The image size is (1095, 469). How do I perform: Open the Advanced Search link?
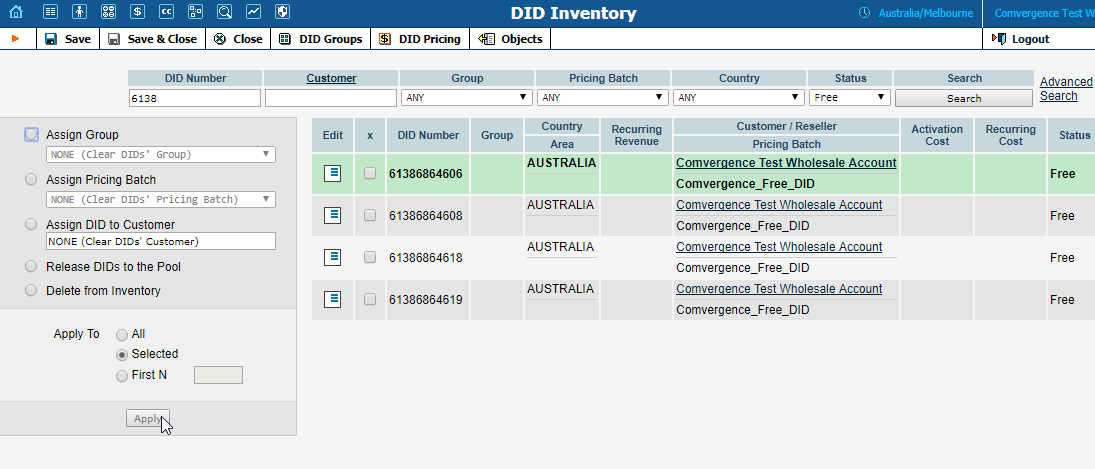click(1065, 89)
